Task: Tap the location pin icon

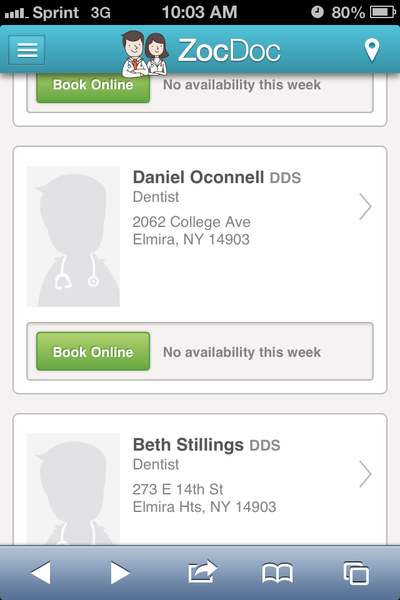Action: pyautogui.click(x=372, y=50)
